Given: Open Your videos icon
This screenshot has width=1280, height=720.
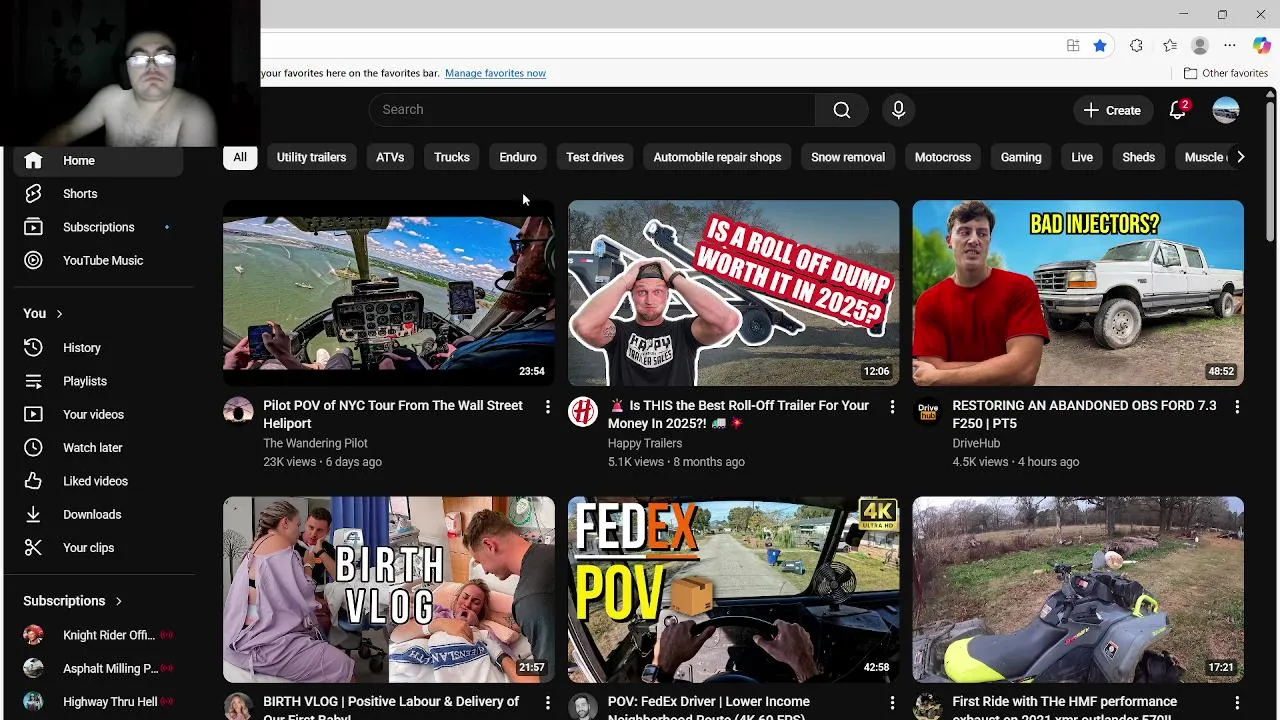Looking at the screenshot, I should 33,414.
